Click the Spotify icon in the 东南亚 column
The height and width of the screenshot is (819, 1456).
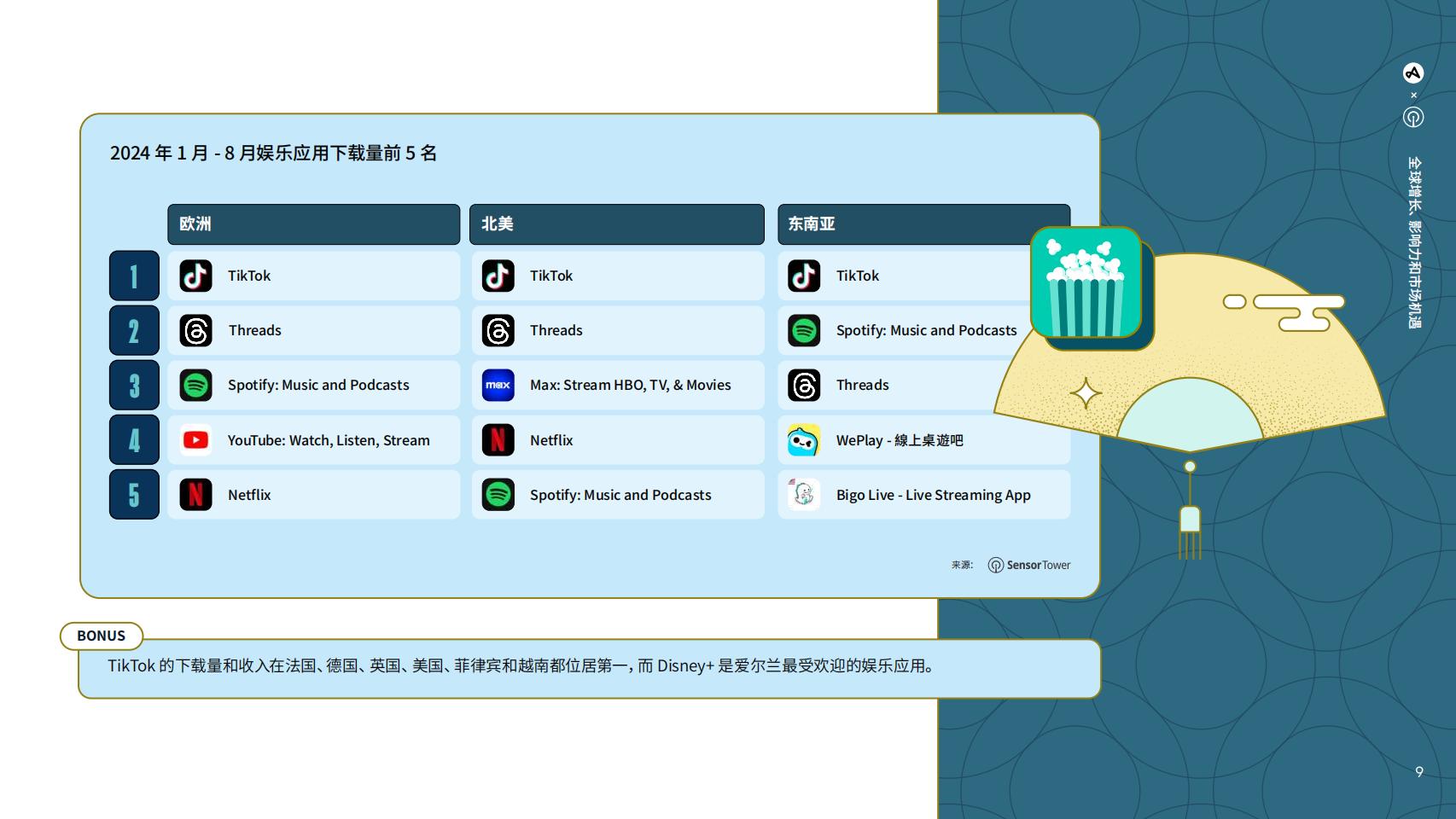tap(804, 330)
